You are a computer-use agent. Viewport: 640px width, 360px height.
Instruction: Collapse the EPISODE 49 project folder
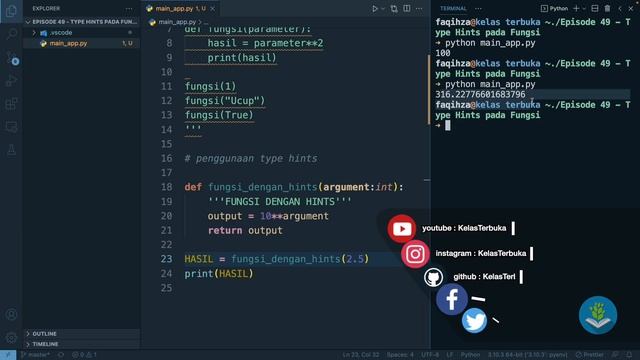click(x=82, y=22)
